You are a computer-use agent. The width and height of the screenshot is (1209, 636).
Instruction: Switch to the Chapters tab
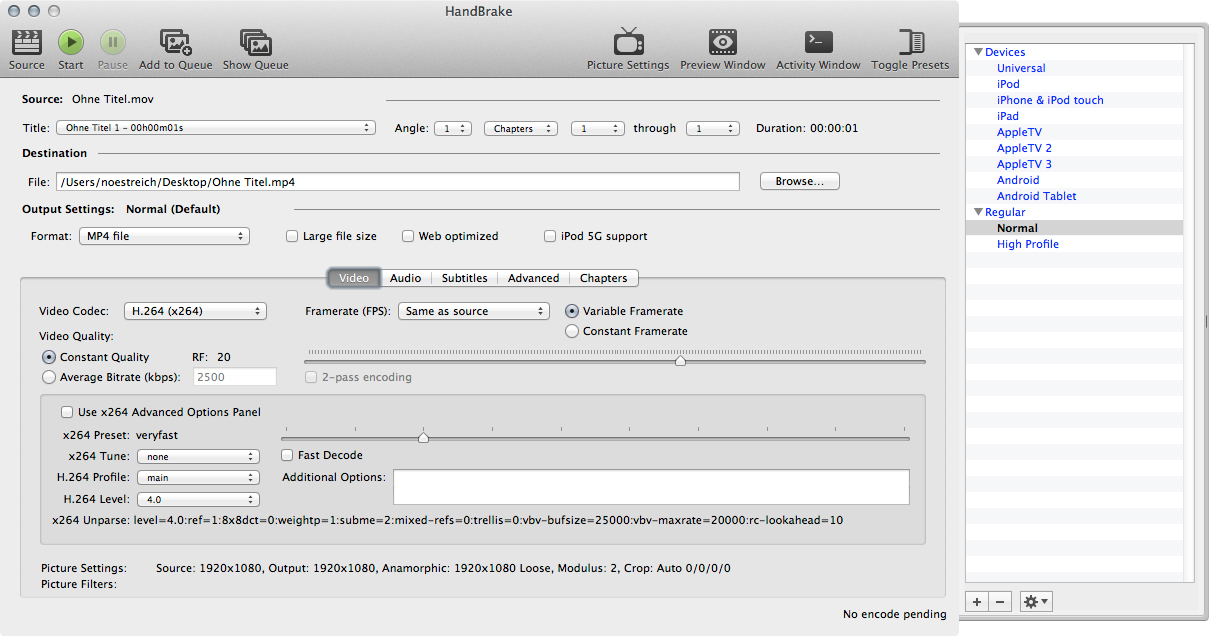pos(604,278)
